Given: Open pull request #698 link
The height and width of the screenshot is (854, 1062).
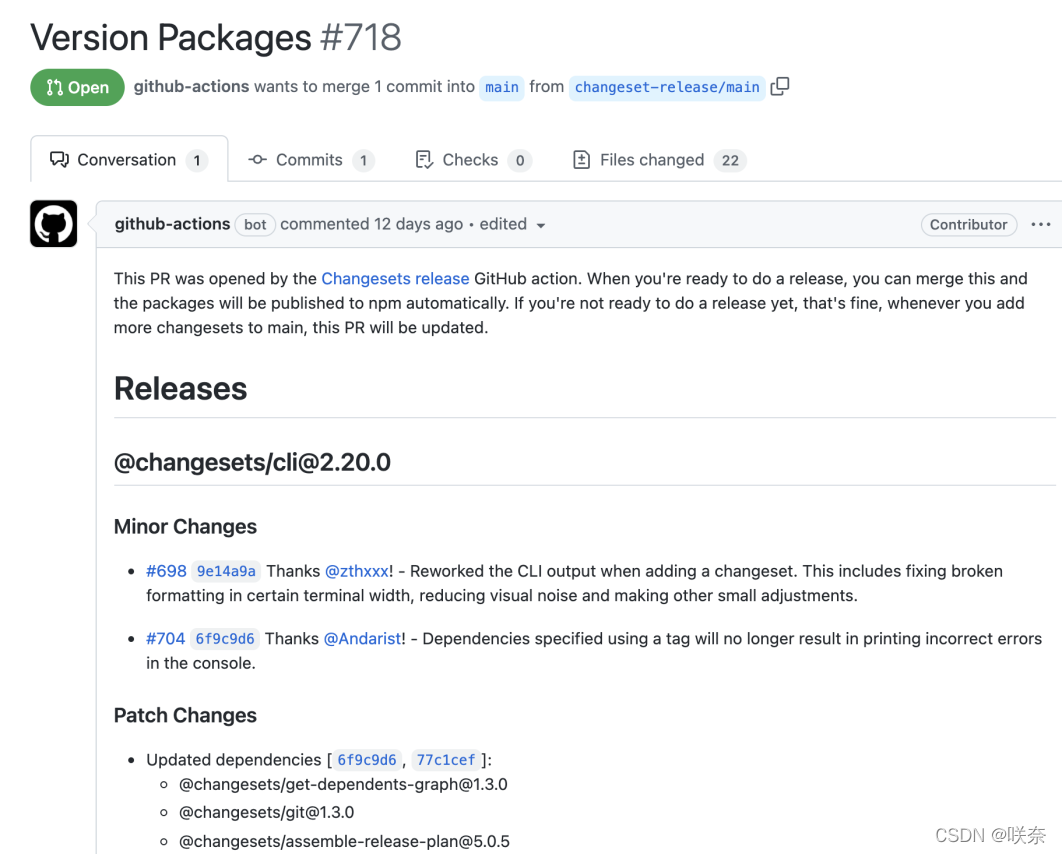Looking at the screenshot, I should (x=166, y=571).
